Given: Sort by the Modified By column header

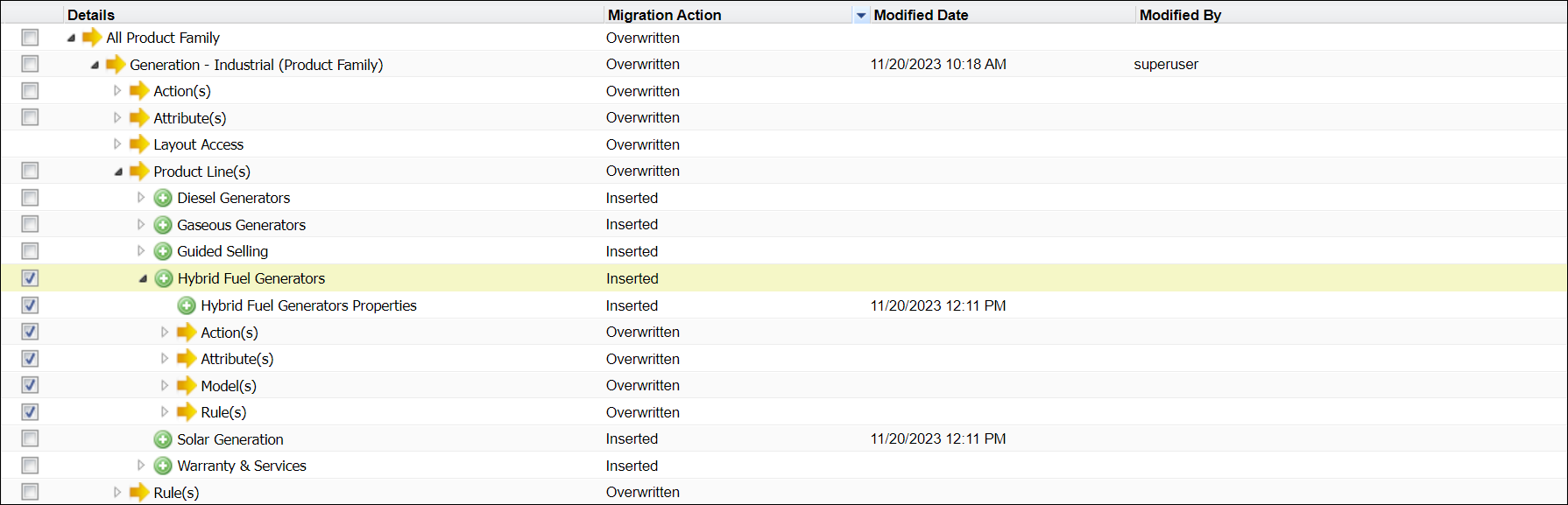Looking at the screenshot, I should point(1180,15).
